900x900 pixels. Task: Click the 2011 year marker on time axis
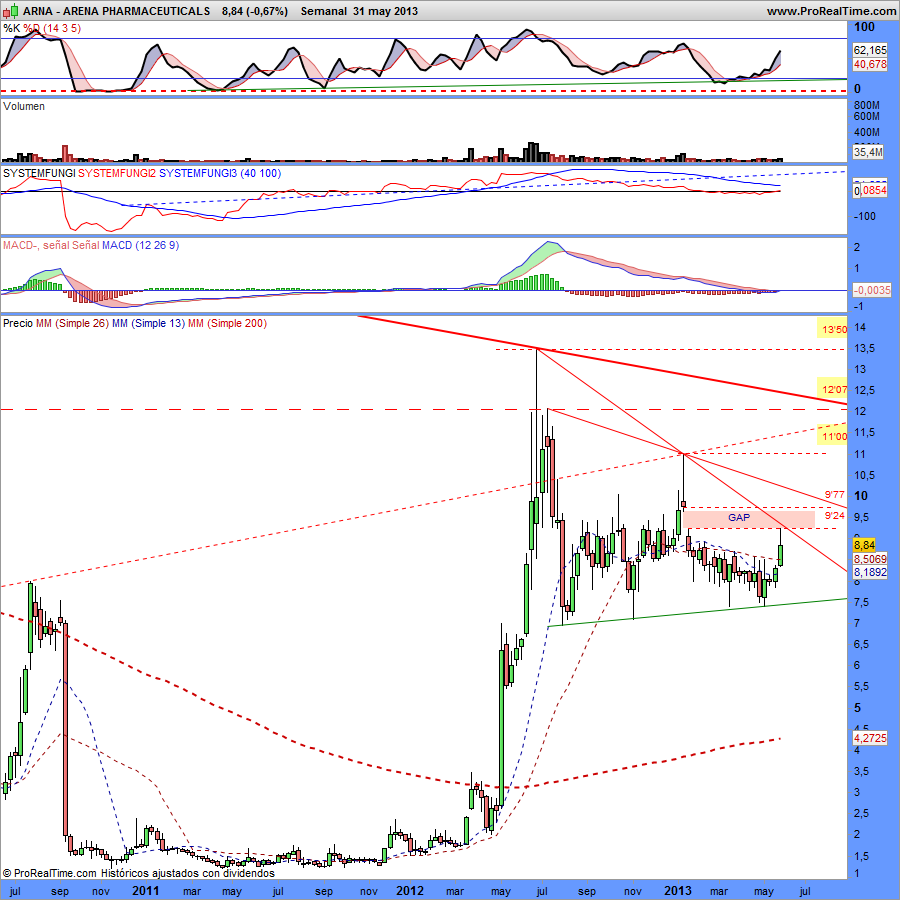[145, 891]
